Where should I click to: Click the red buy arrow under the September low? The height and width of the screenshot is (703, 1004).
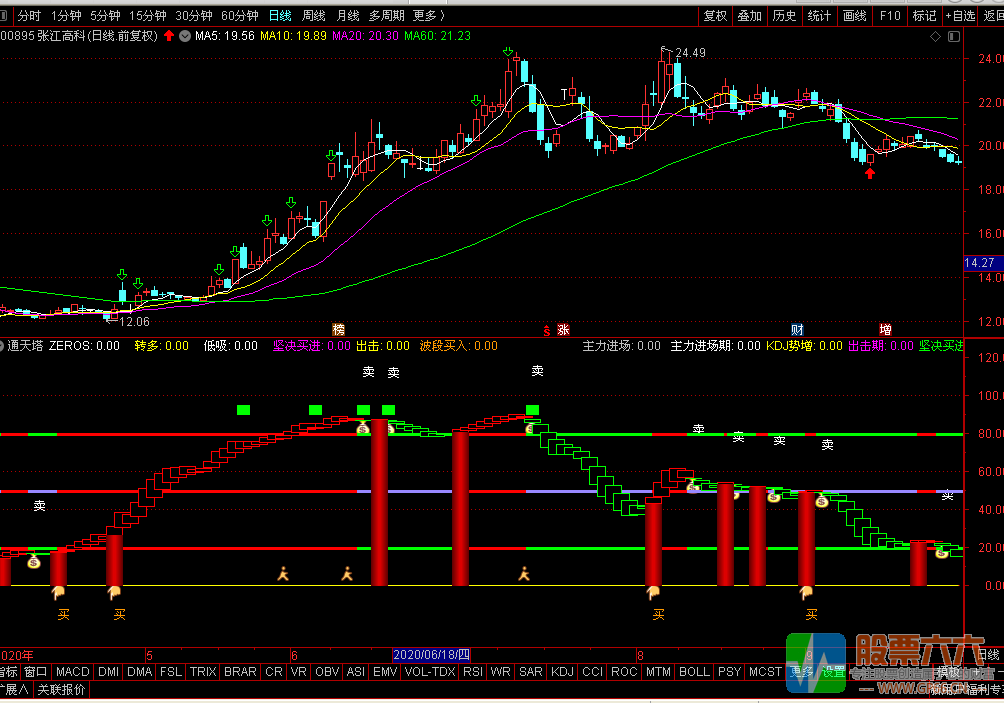(870, 173)
